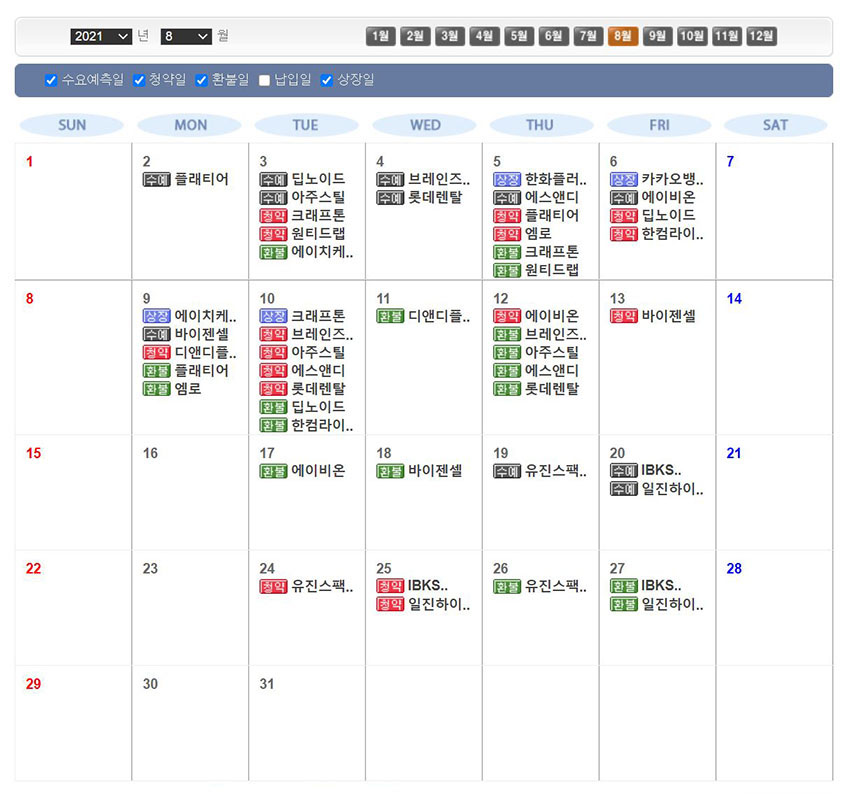Click the 상장 badge for 한화플러.. on the 5th
This screenshot has height=798, width=850.
507,179
